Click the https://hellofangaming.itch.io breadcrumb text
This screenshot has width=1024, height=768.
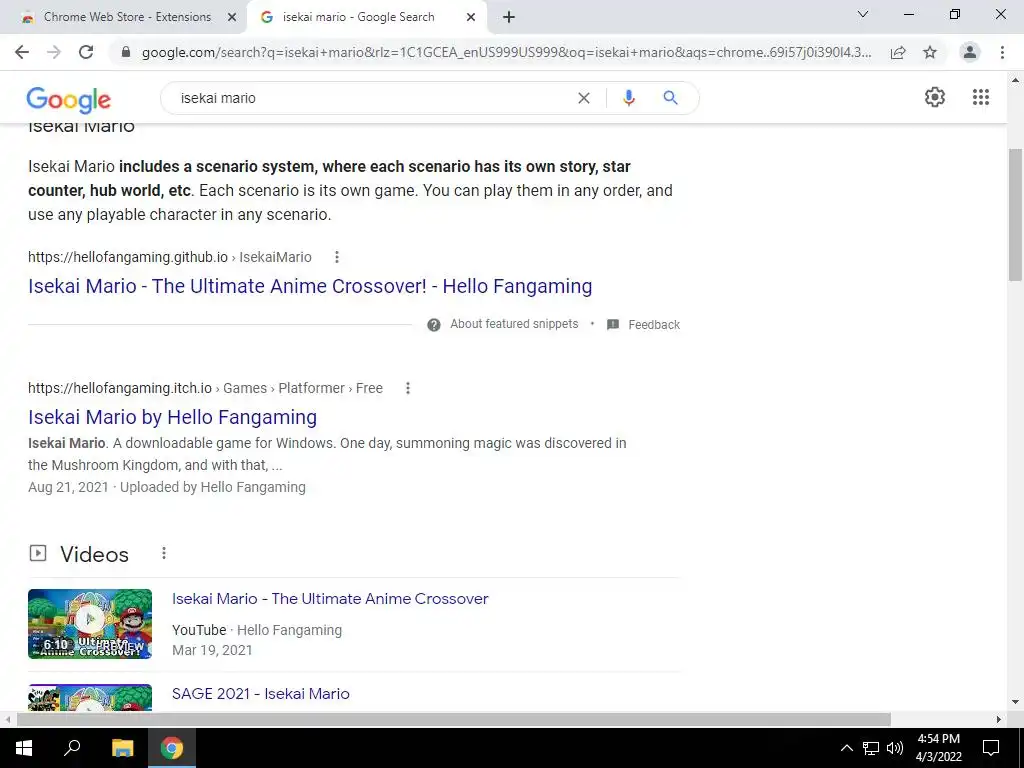(120, 388)
